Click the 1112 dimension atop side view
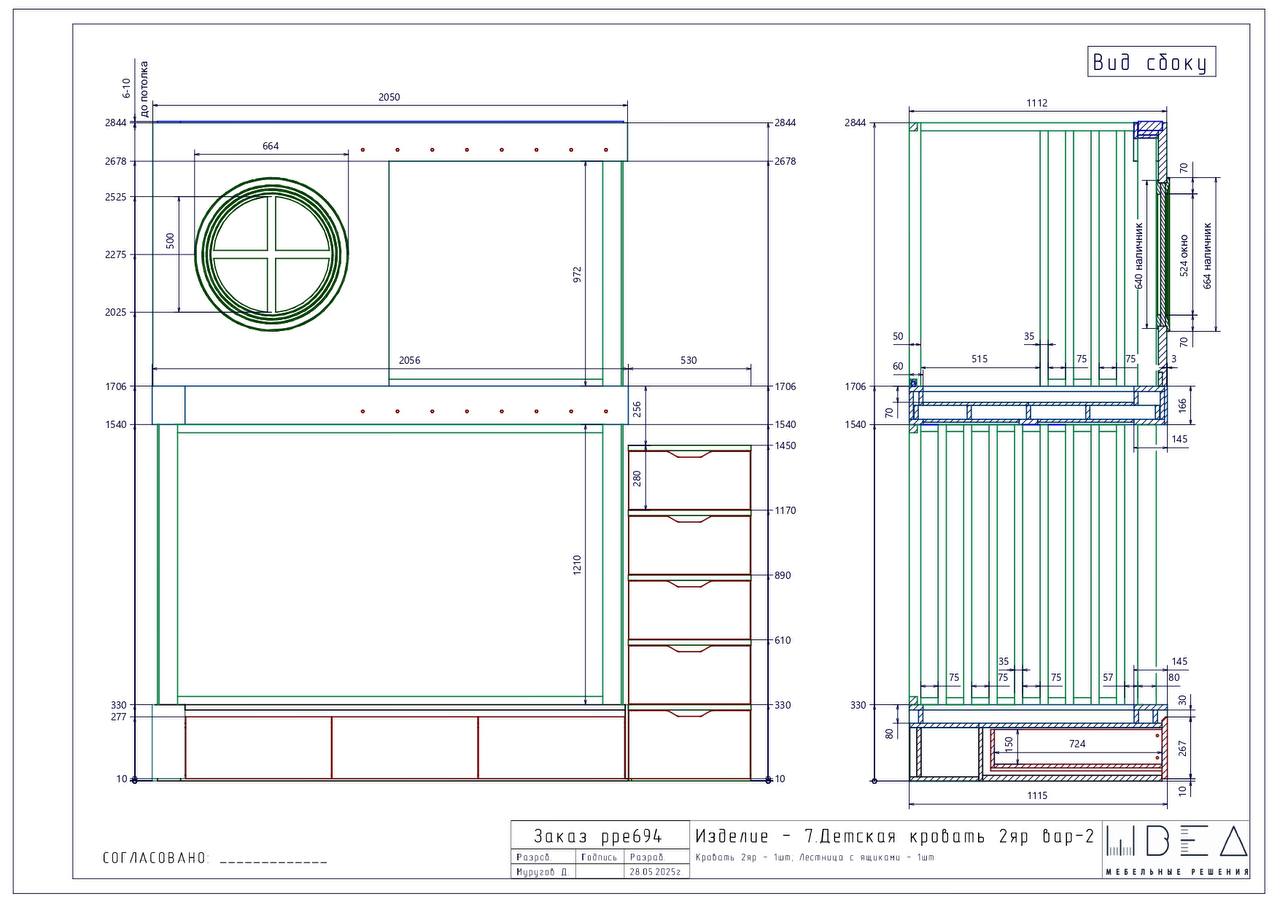Viewport: 1280px width, 904px height. coord(1037,102)
